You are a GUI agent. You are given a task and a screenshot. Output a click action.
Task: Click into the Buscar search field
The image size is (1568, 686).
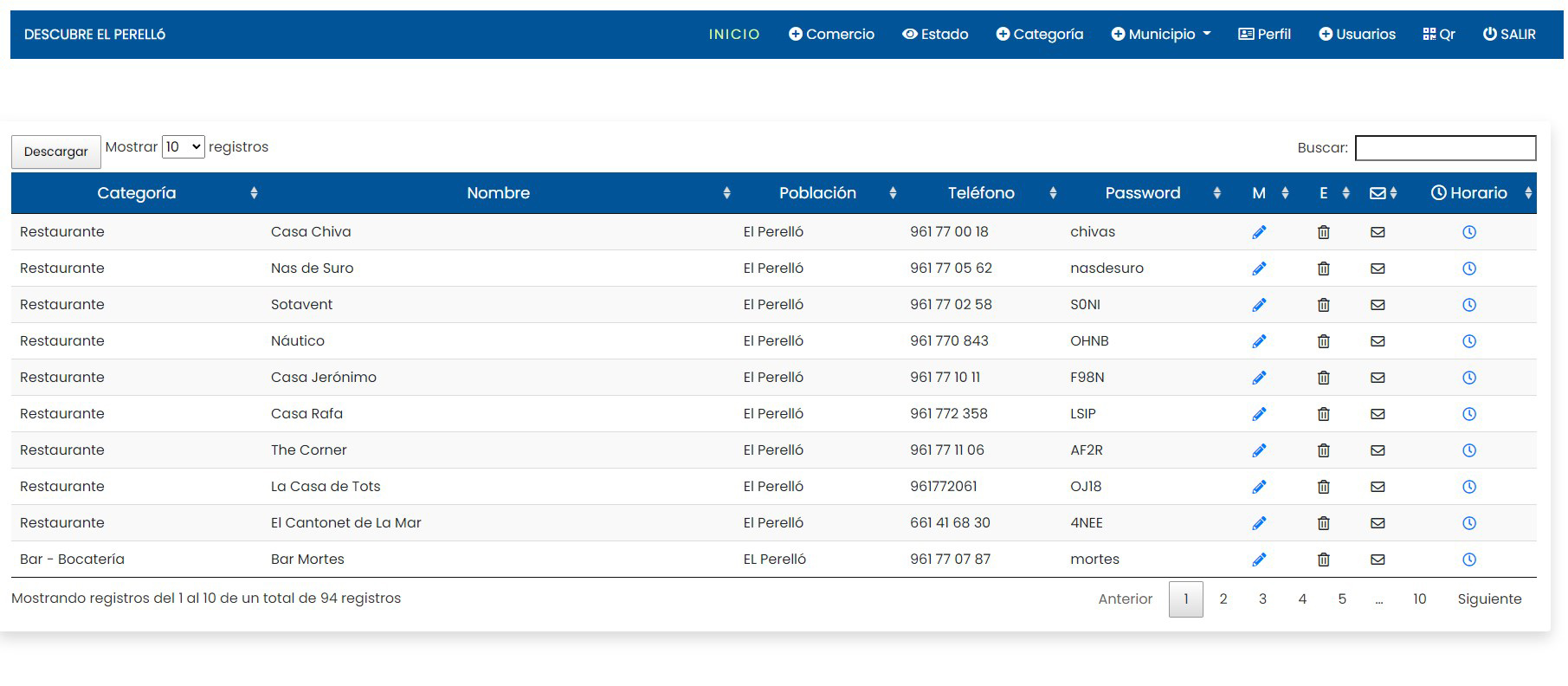point(1444,148)
